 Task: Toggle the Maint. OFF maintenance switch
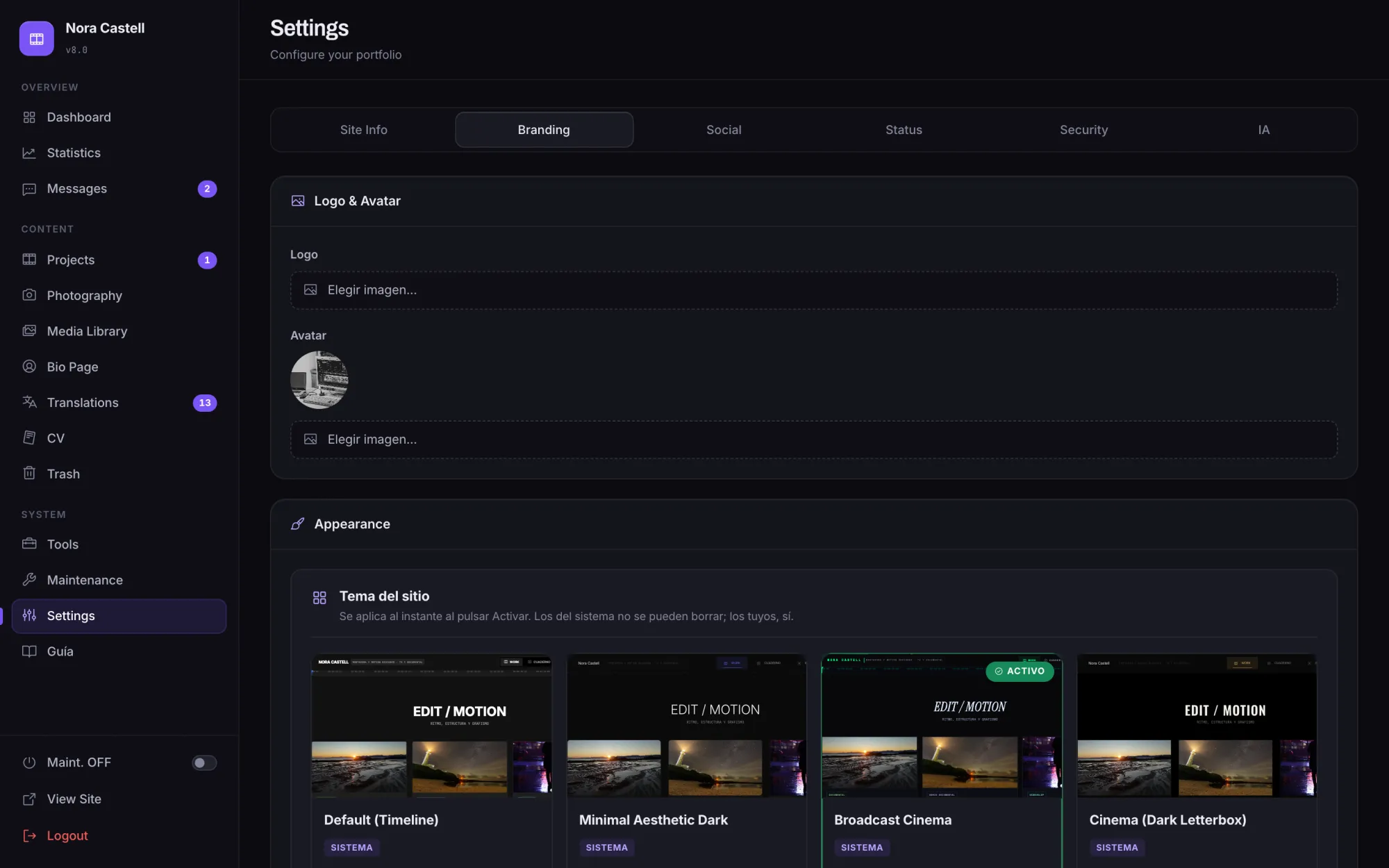[204, 763]
